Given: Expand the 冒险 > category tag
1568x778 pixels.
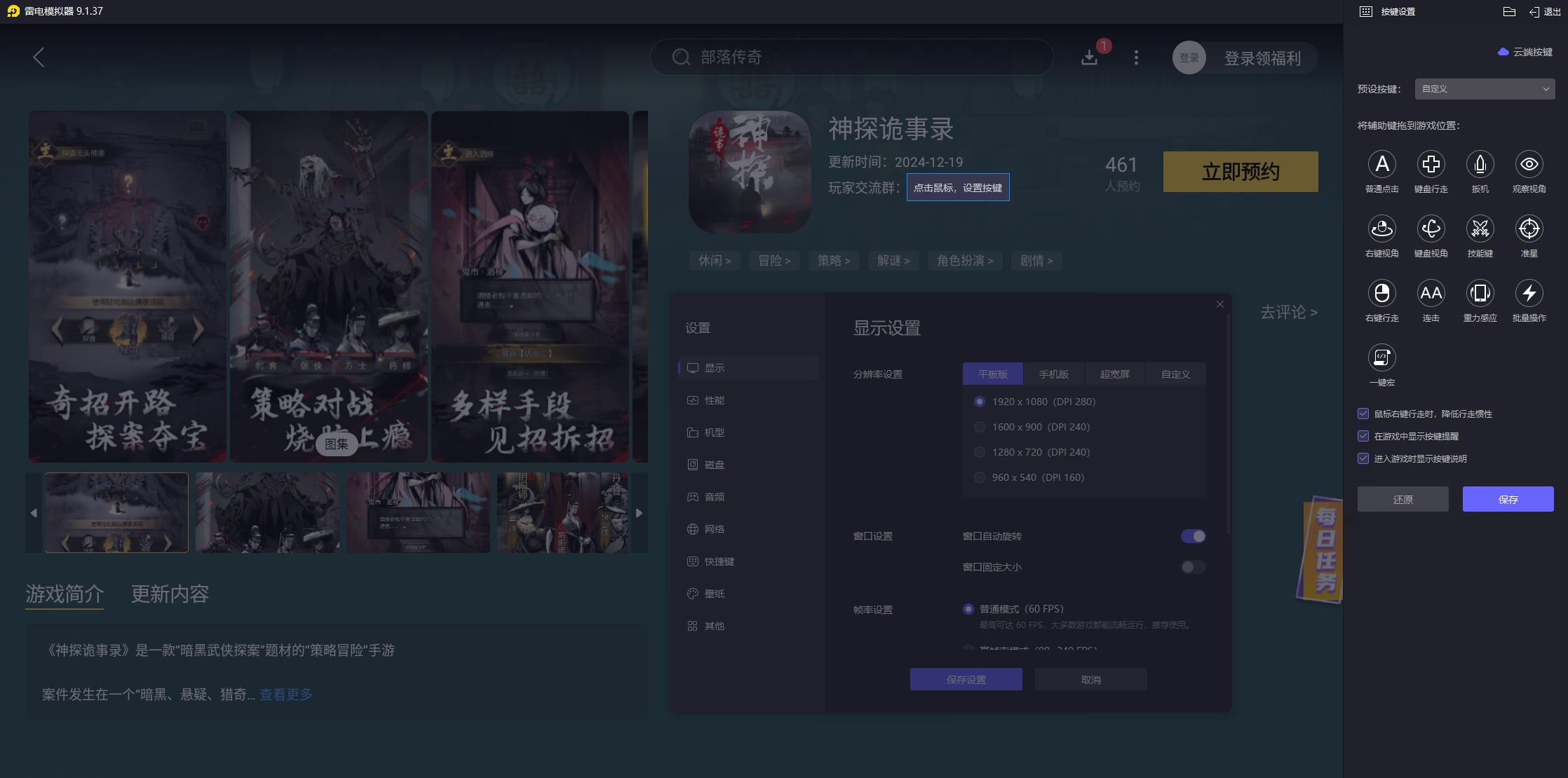Looking at the screenshot, I should coord(774,261).
